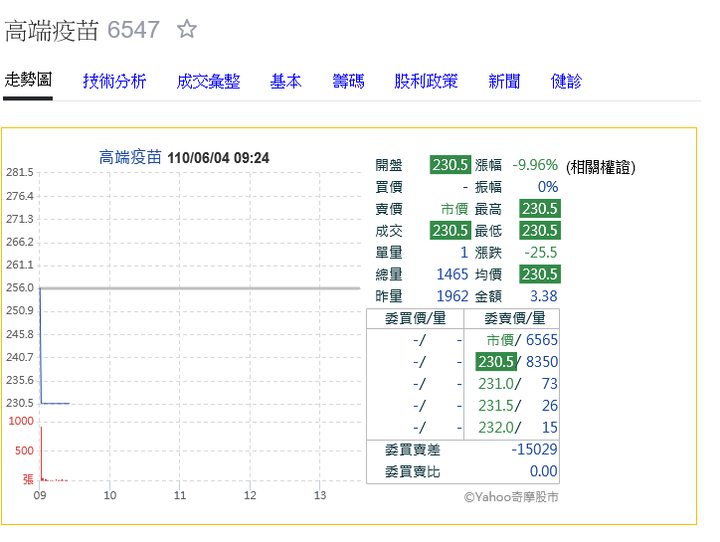
Task: Click the 漲幅 value -9.96%
Action: (535, 164)
